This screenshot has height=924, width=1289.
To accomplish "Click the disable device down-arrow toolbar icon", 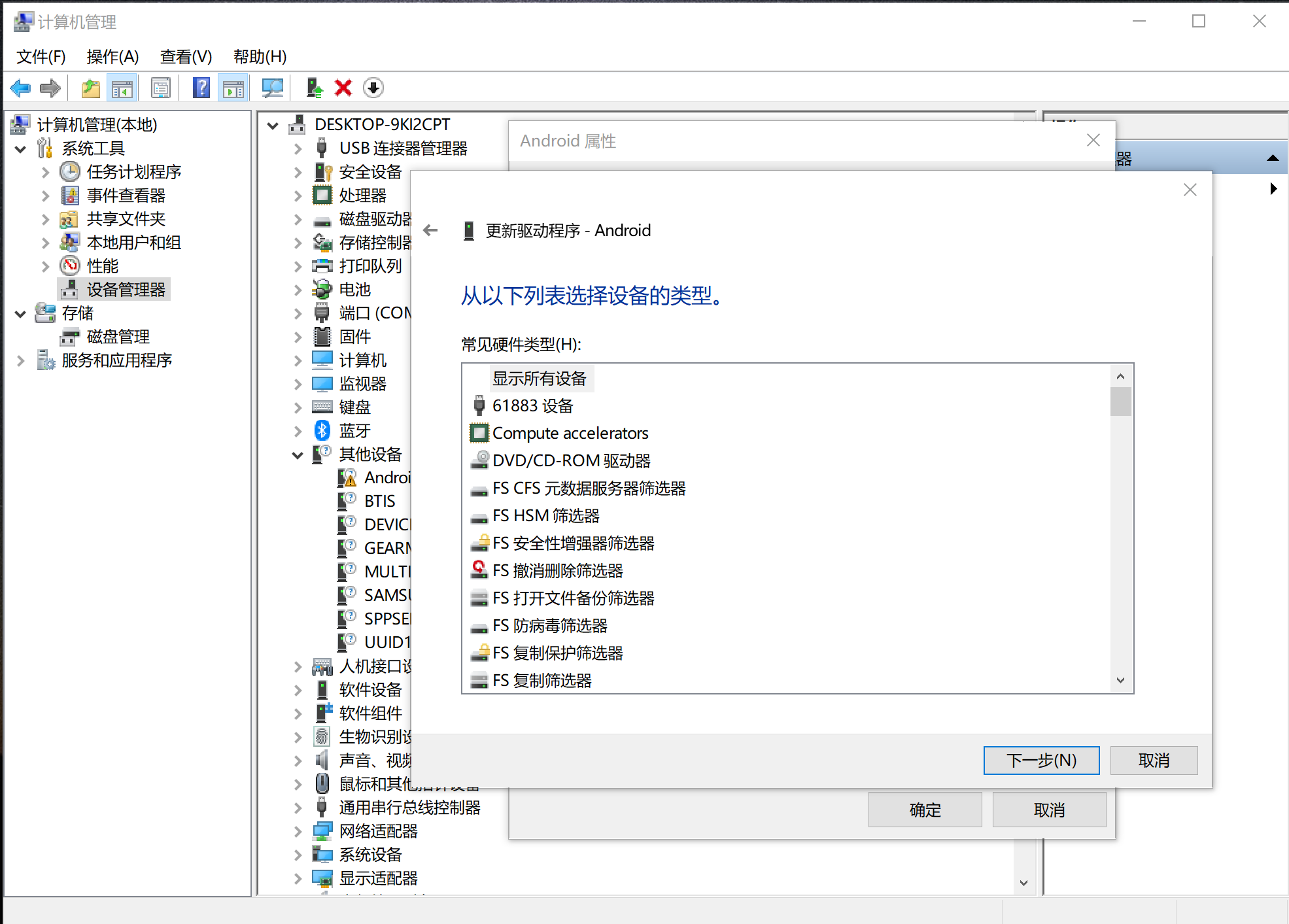I will (x=373, y=87).
